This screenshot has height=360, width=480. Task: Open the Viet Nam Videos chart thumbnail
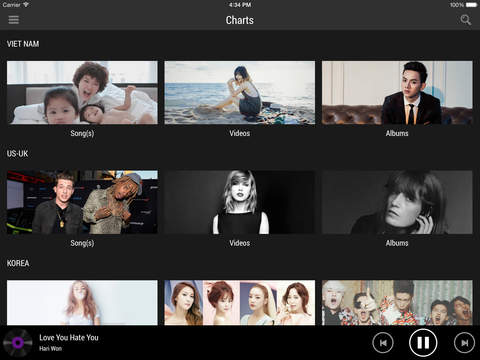coord(240,92)
